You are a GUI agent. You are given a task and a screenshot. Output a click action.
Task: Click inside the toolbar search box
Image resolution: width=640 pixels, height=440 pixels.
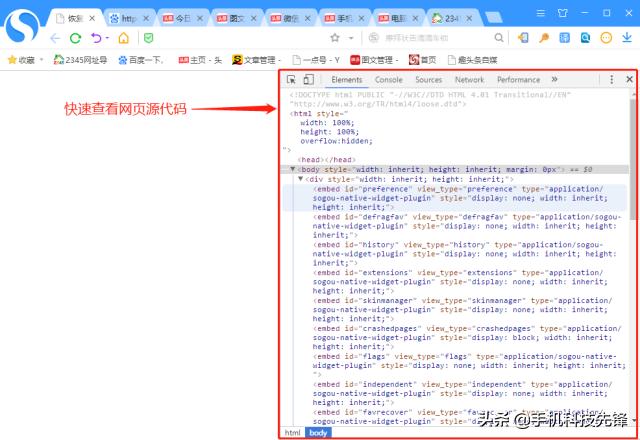[435, 38]
